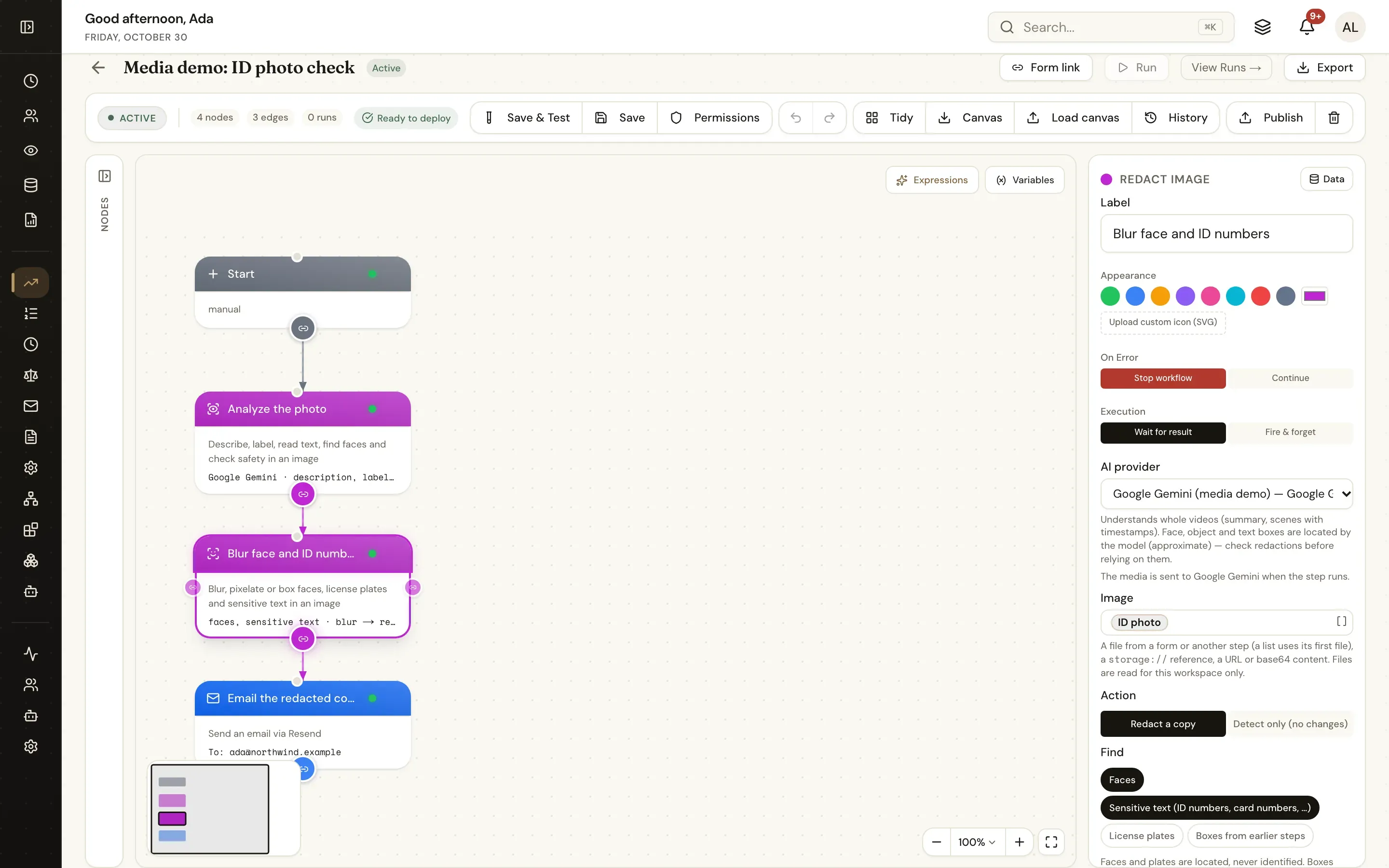1389x868 pixels.
Task: Open the Form link button
Action: pyautogui.click(x=1045, y=68)
